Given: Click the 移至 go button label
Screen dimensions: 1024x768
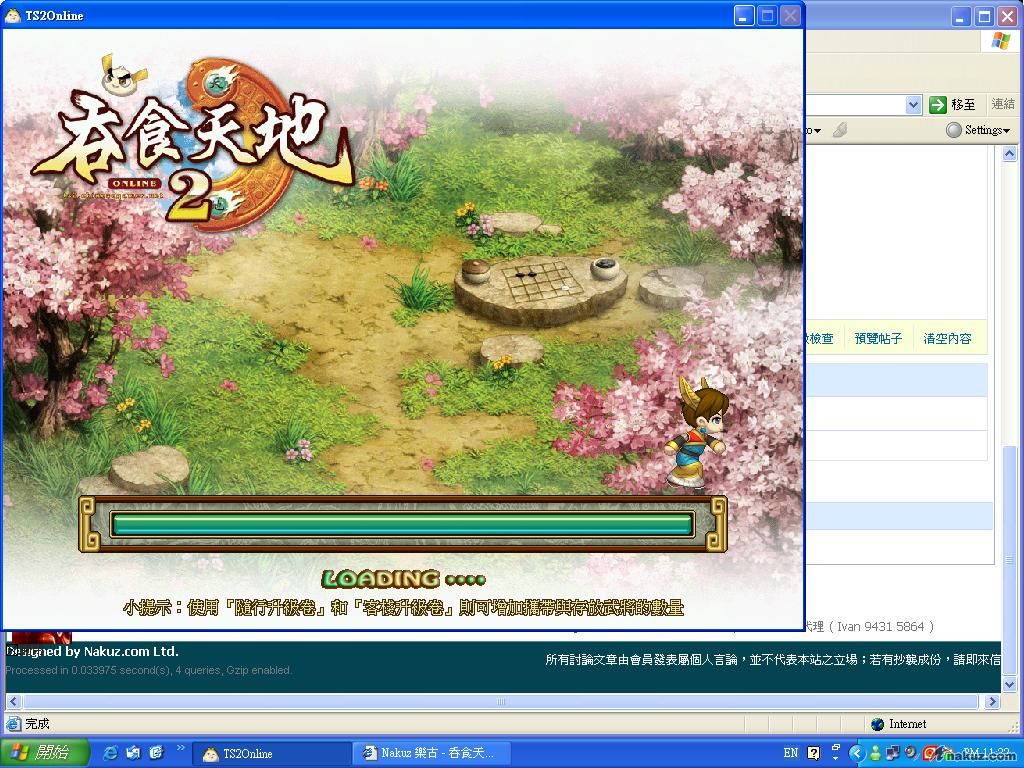Looking at the screenshot, I should coord(963,104).
